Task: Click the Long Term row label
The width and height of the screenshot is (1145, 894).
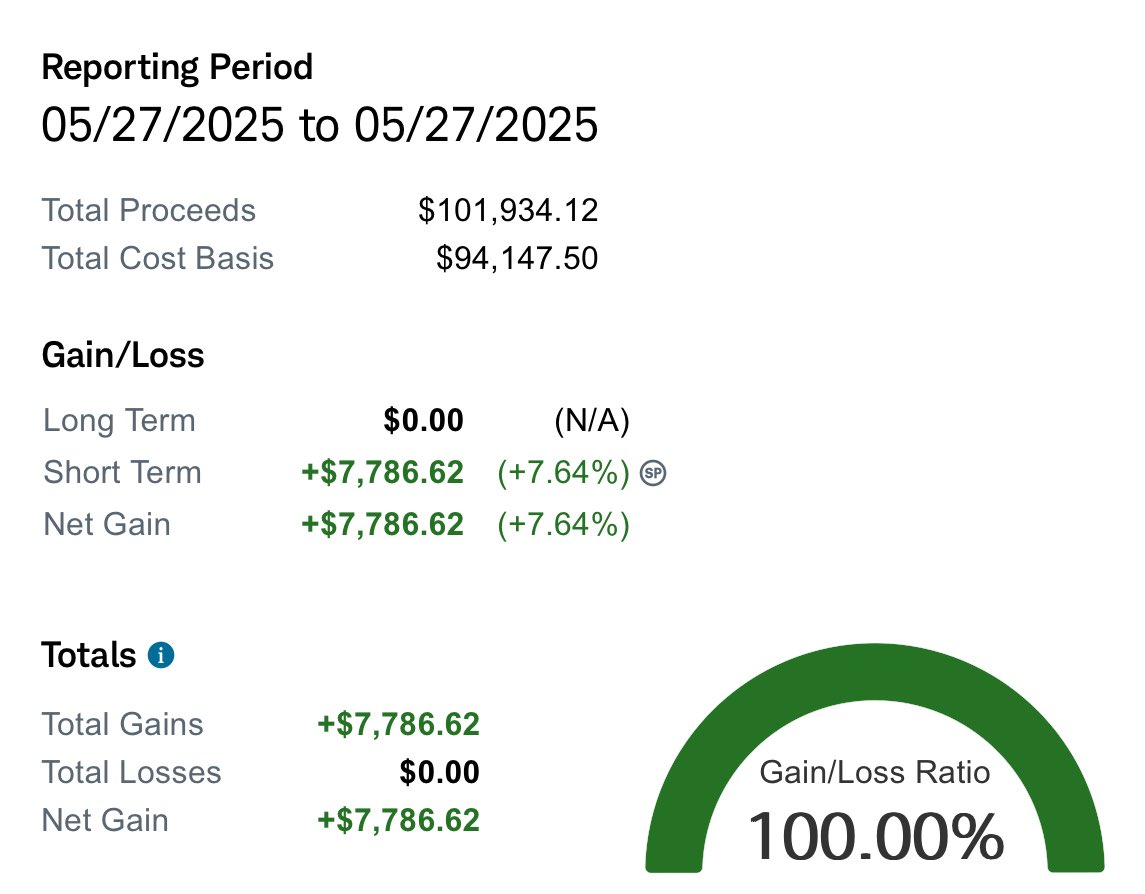Action: [x=120, y=421]
